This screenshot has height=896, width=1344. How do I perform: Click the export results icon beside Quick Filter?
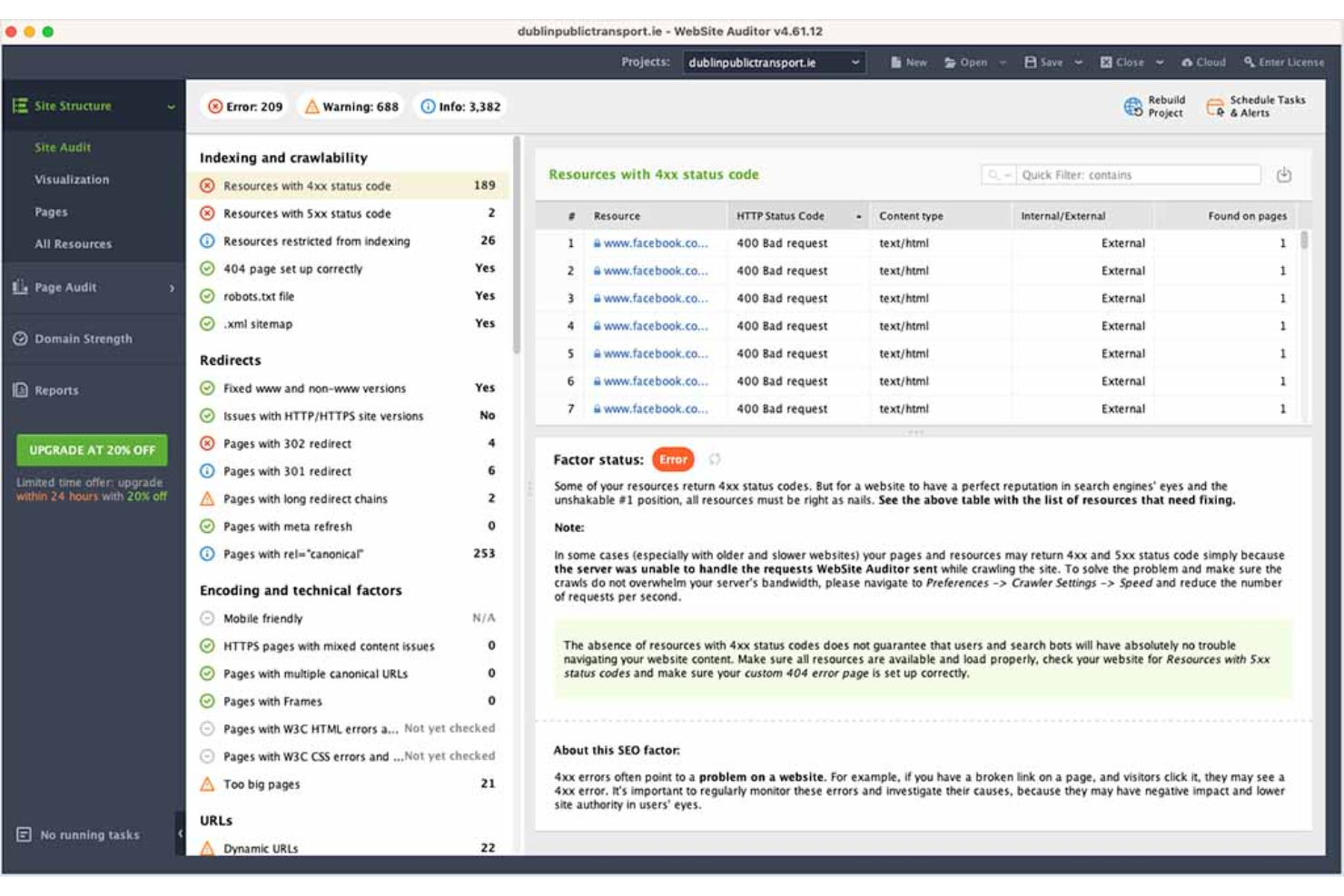pyautogui.click(x=1282, y=174)
